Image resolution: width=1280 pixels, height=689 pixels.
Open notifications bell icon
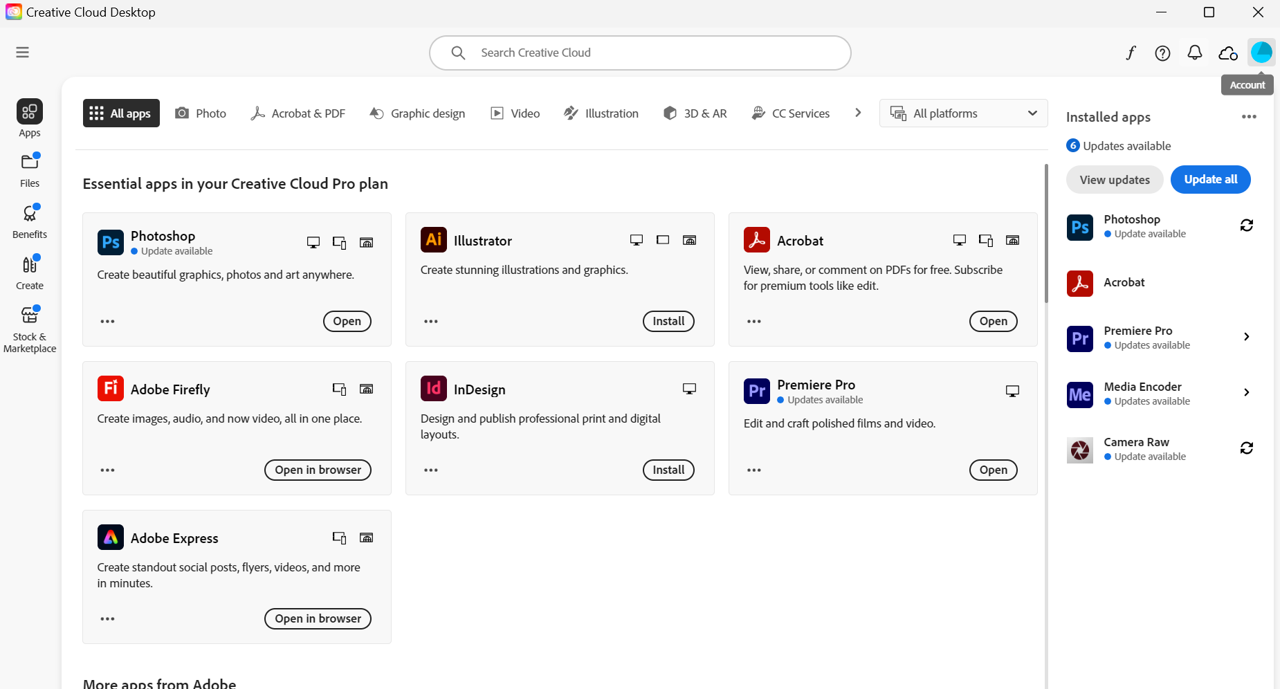[1195, 54]
